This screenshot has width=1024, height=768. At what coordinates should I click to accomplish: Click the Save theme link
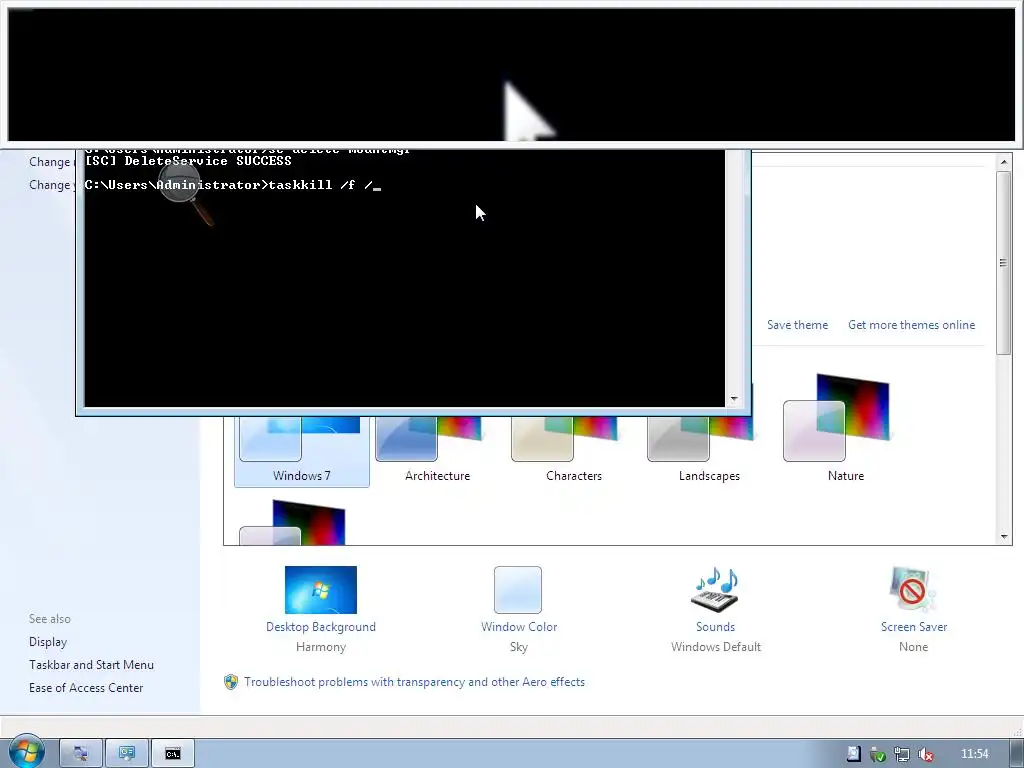pyautogui.click(x=797, y=325)
